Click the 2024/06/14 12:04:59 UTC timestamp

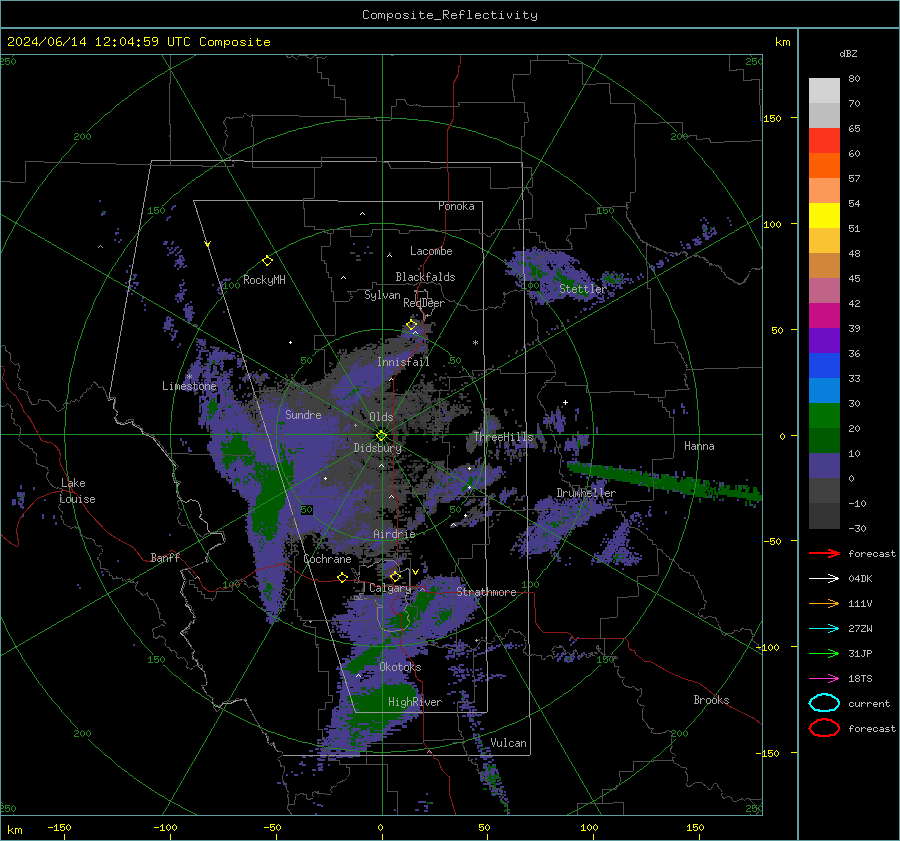[138, 42]
